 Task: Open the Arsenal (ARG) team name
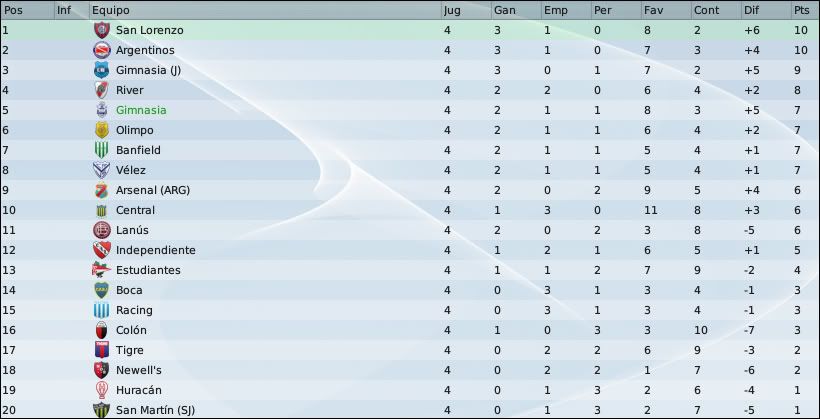[x=153, y=190]
